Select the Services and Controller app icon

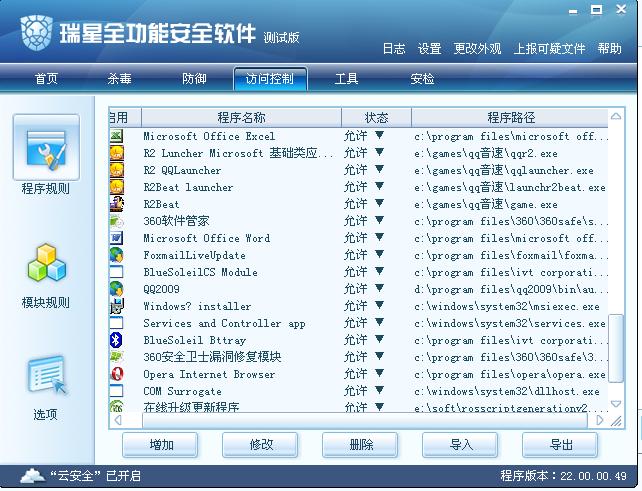coord(116,323)
